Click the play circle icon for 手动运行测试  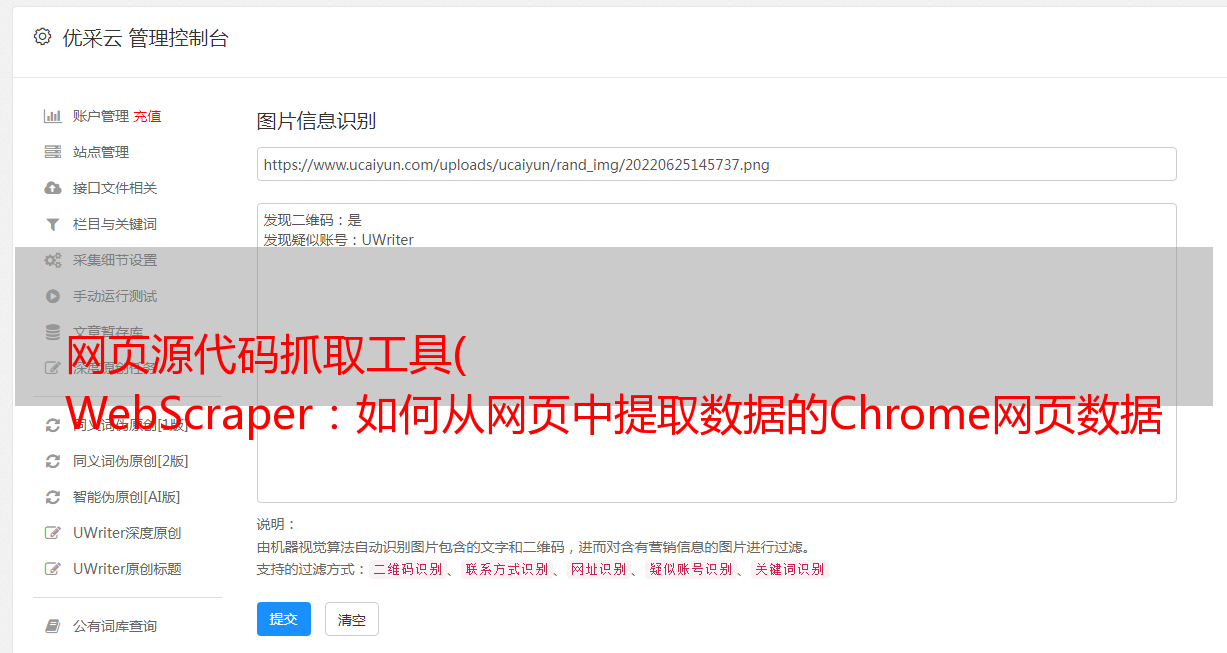pyautogui.click(x=53, y=296)
